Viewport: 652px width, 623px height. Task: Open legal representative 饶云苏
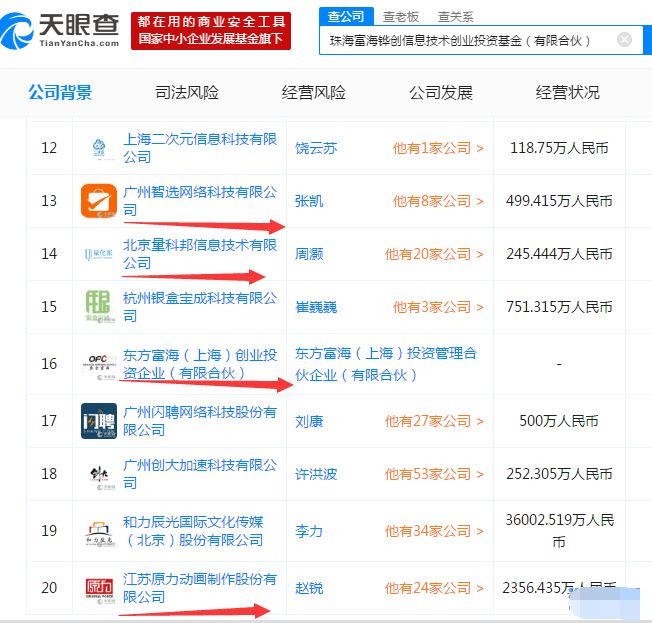[316, 148]
